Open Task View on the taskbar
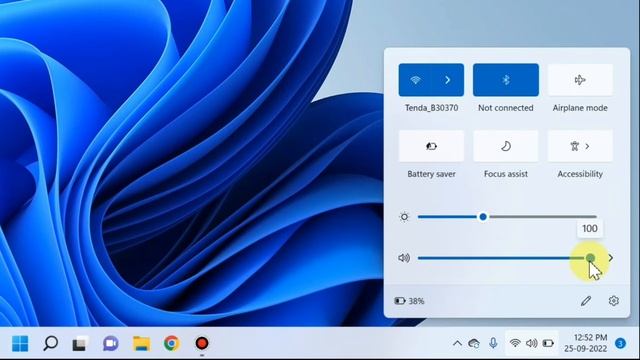 [x=80, y=343]
